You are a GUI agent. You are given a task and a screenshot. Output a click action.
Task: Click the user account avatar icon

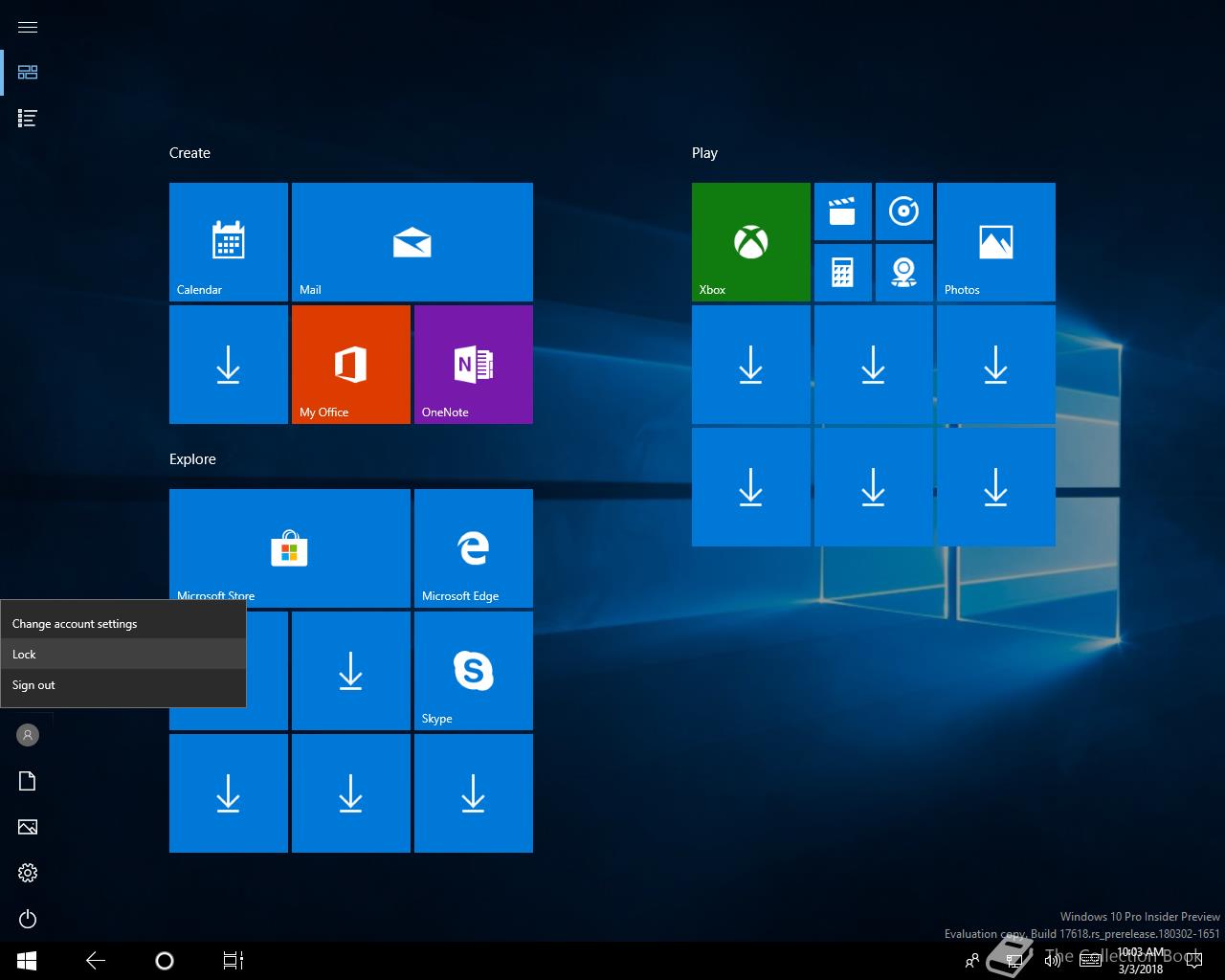[x=28, y=735]
